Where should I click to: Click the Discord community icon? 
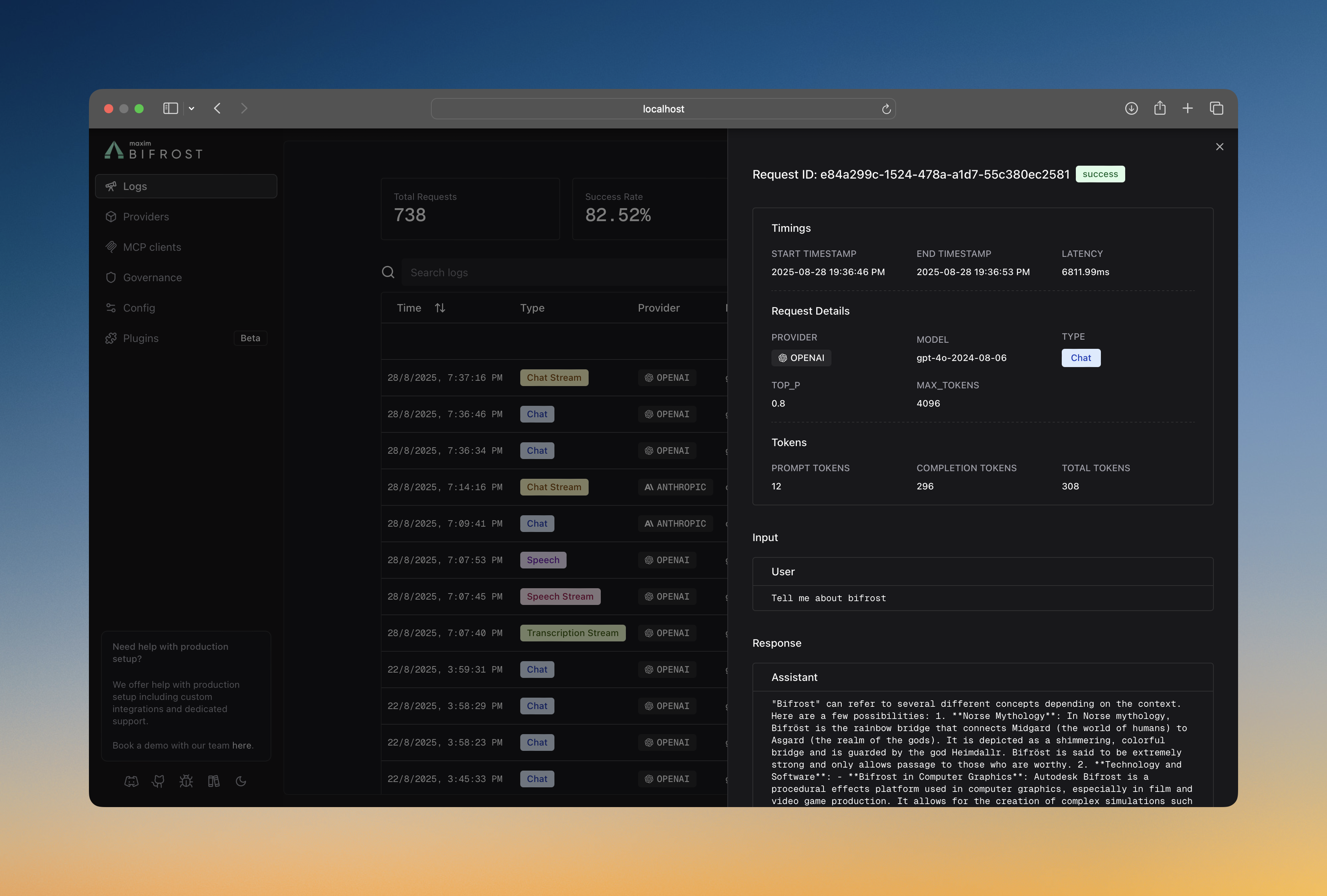[x=131, y=781]
